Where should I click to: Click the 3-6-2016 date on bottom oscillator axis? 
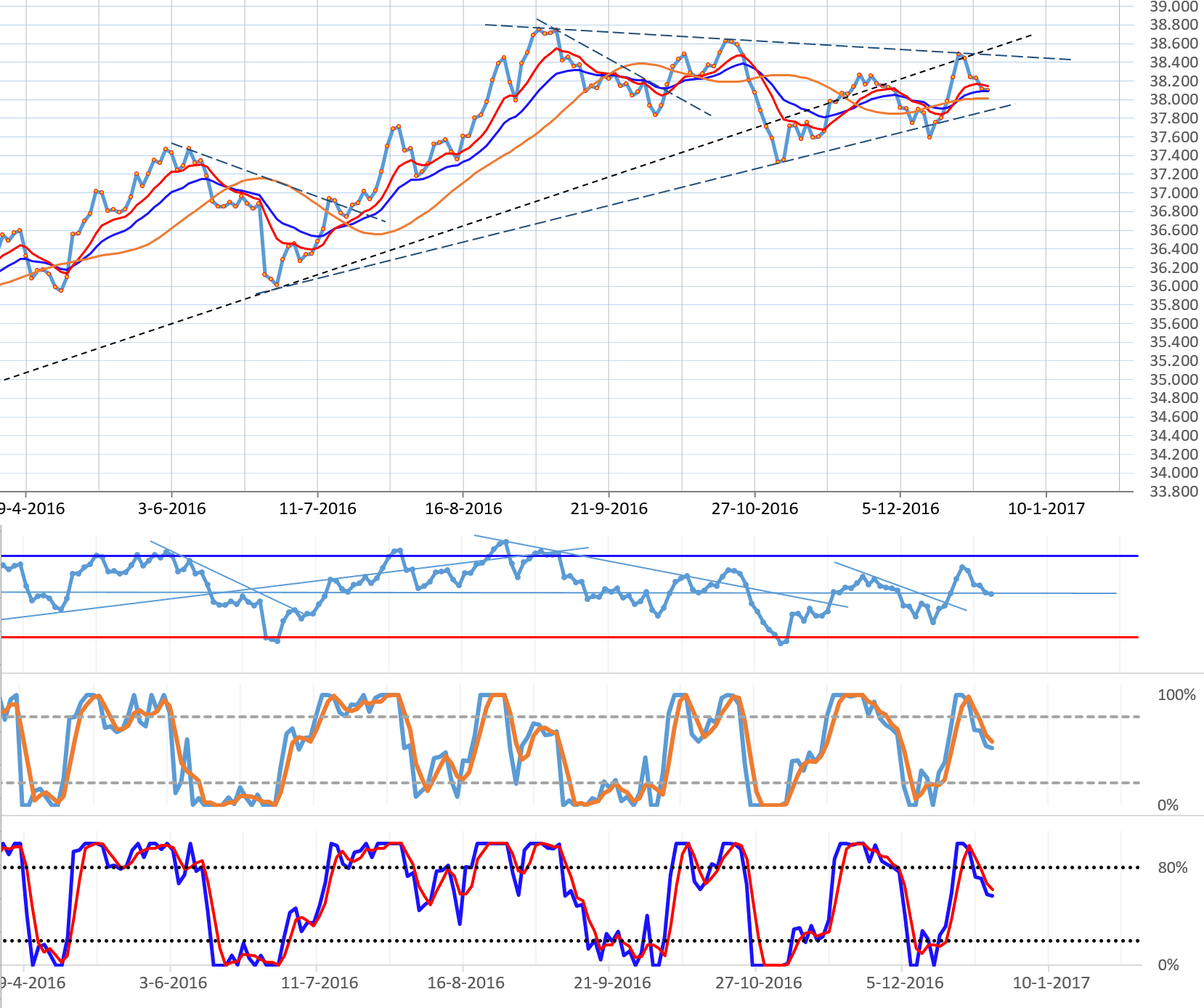[174, 983]
